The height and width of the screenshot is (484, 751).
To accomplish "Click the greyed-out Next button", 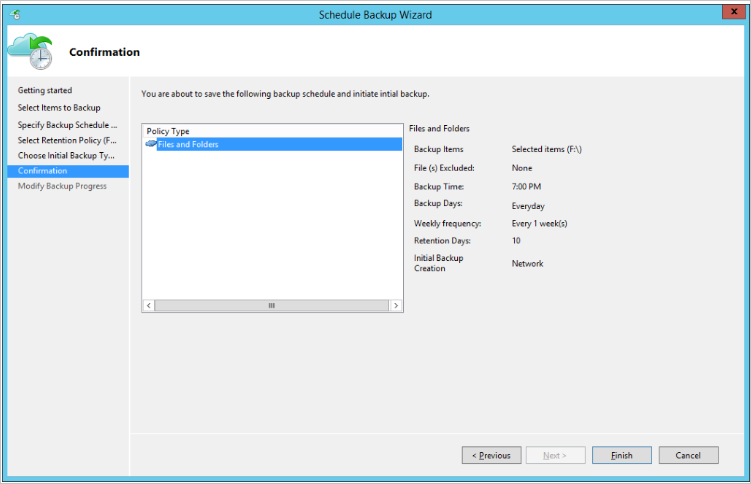I will tap(554, 455).
